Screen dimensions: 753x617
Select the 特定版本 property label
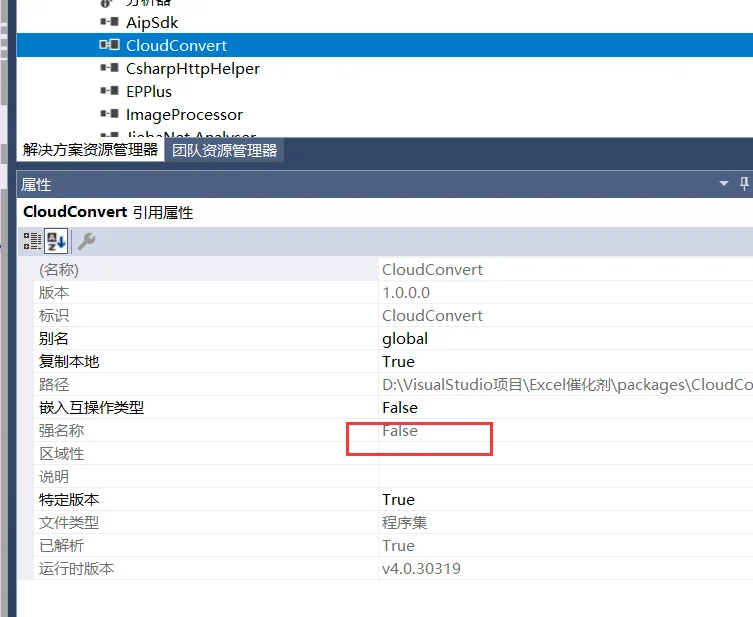(69, 500)
